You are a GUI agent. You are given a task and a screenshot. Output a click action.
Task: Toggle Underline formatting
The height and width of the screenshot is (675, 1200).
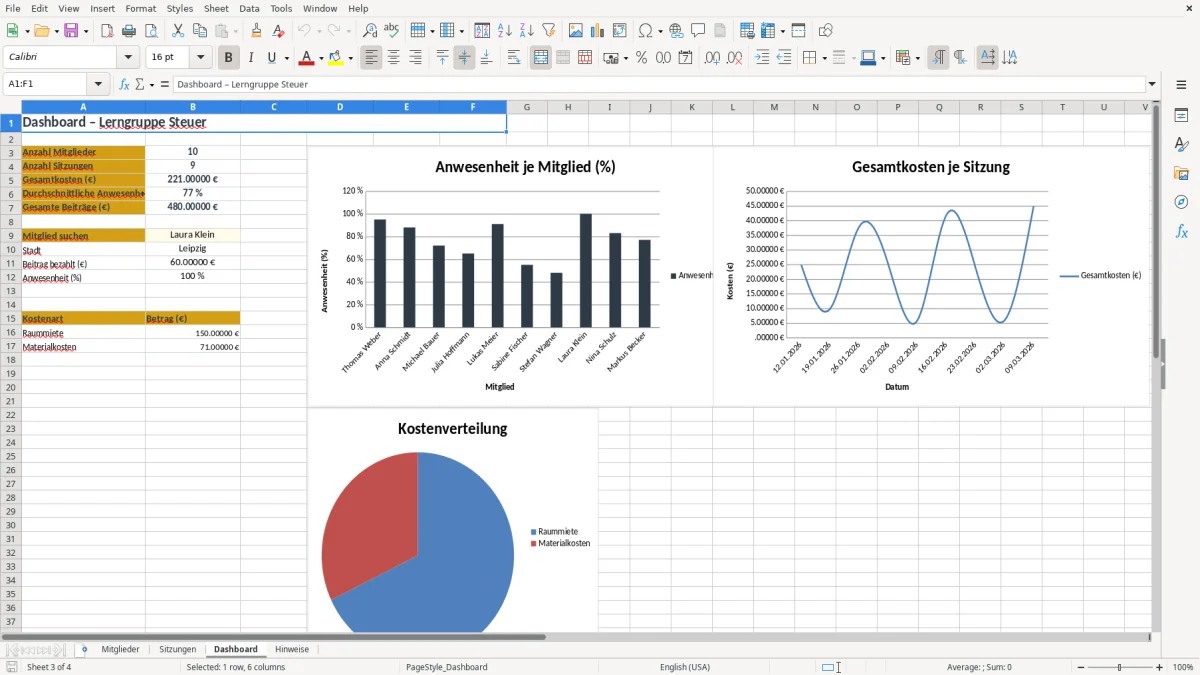[271, 58]
